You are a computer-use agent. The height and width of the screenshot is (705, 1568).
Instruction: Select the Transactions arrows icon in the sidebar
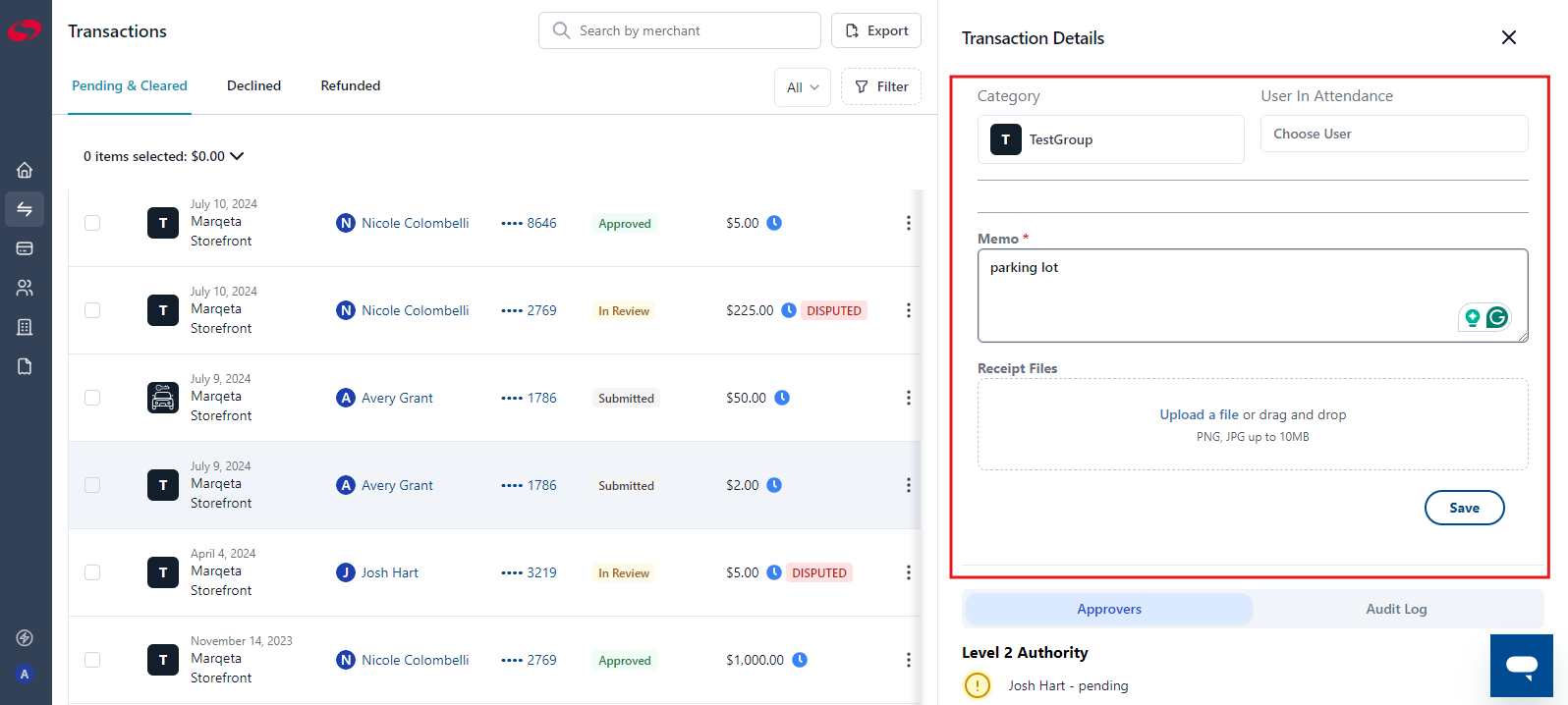25,209
